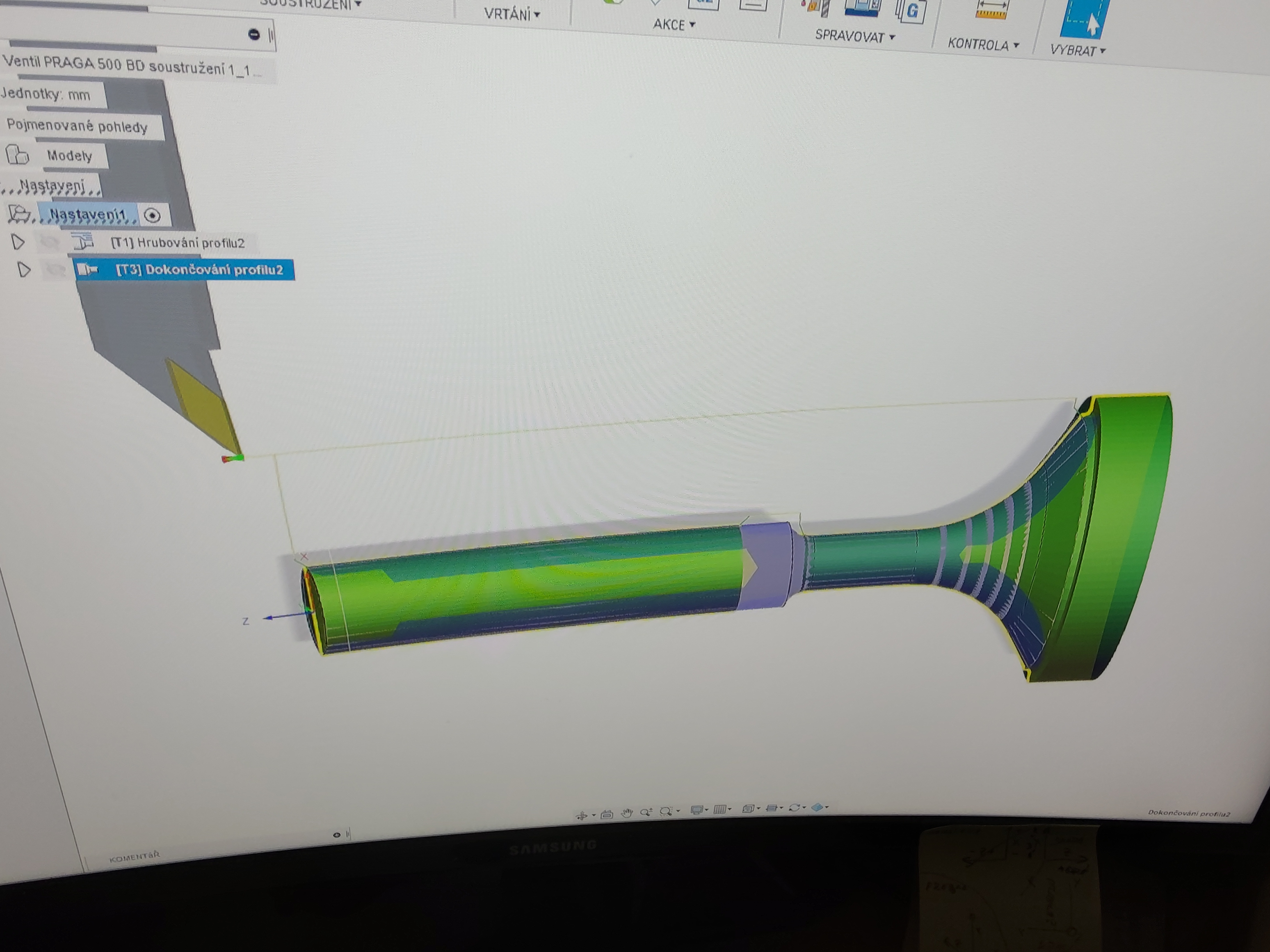
Task: Expand the [T3] Dokončování profilu2 operation
Action: click(24, 270)
